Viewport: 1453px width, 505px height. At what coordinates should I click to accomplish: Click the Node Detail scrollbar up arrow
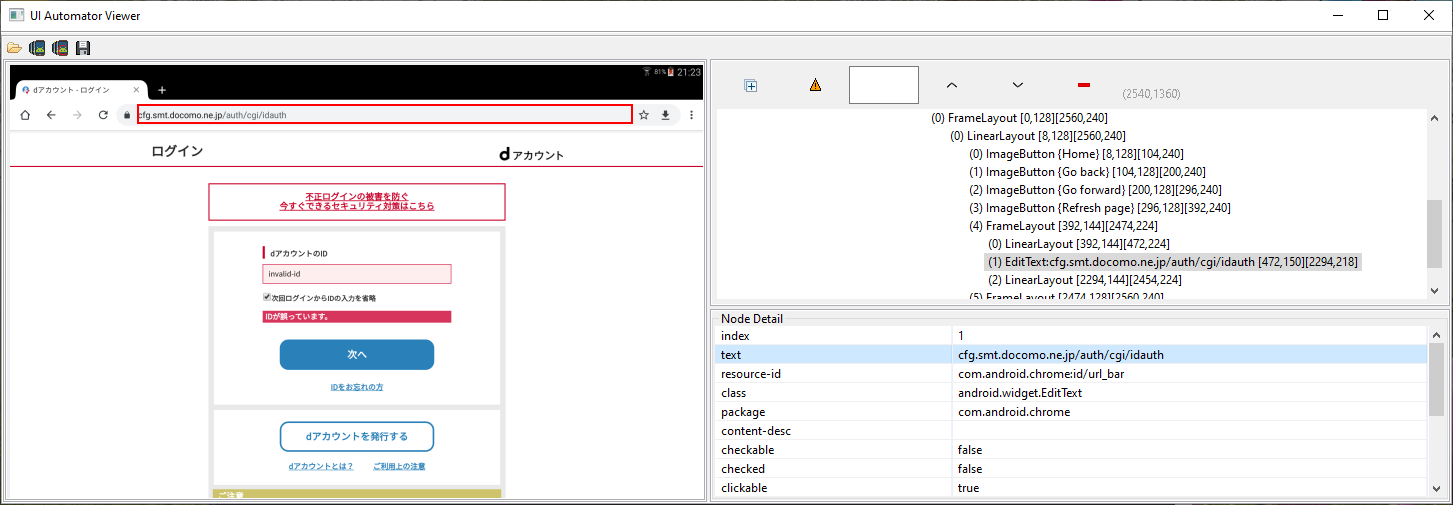[1435, 333]
